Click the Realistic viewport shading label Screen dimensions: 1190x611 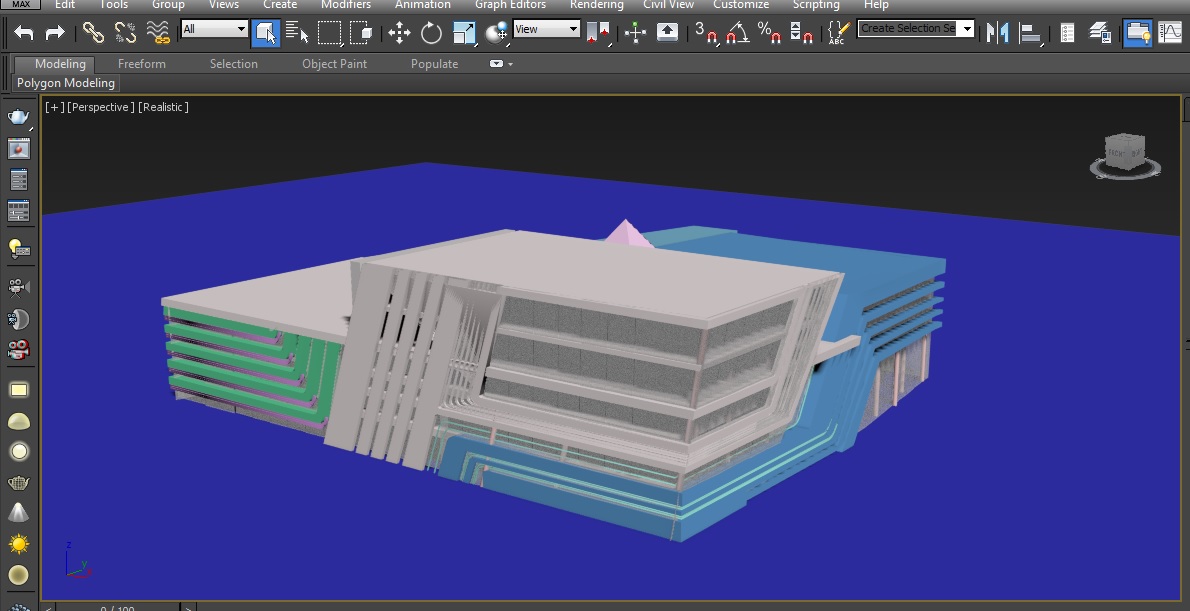(163, 107)
